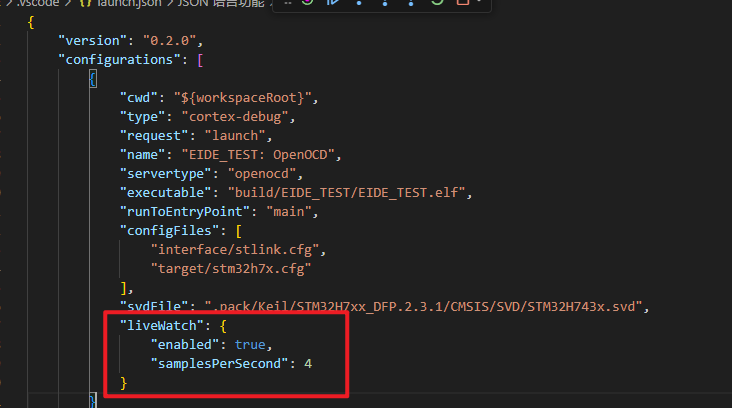Click the "enabled" key

(185, 345)
